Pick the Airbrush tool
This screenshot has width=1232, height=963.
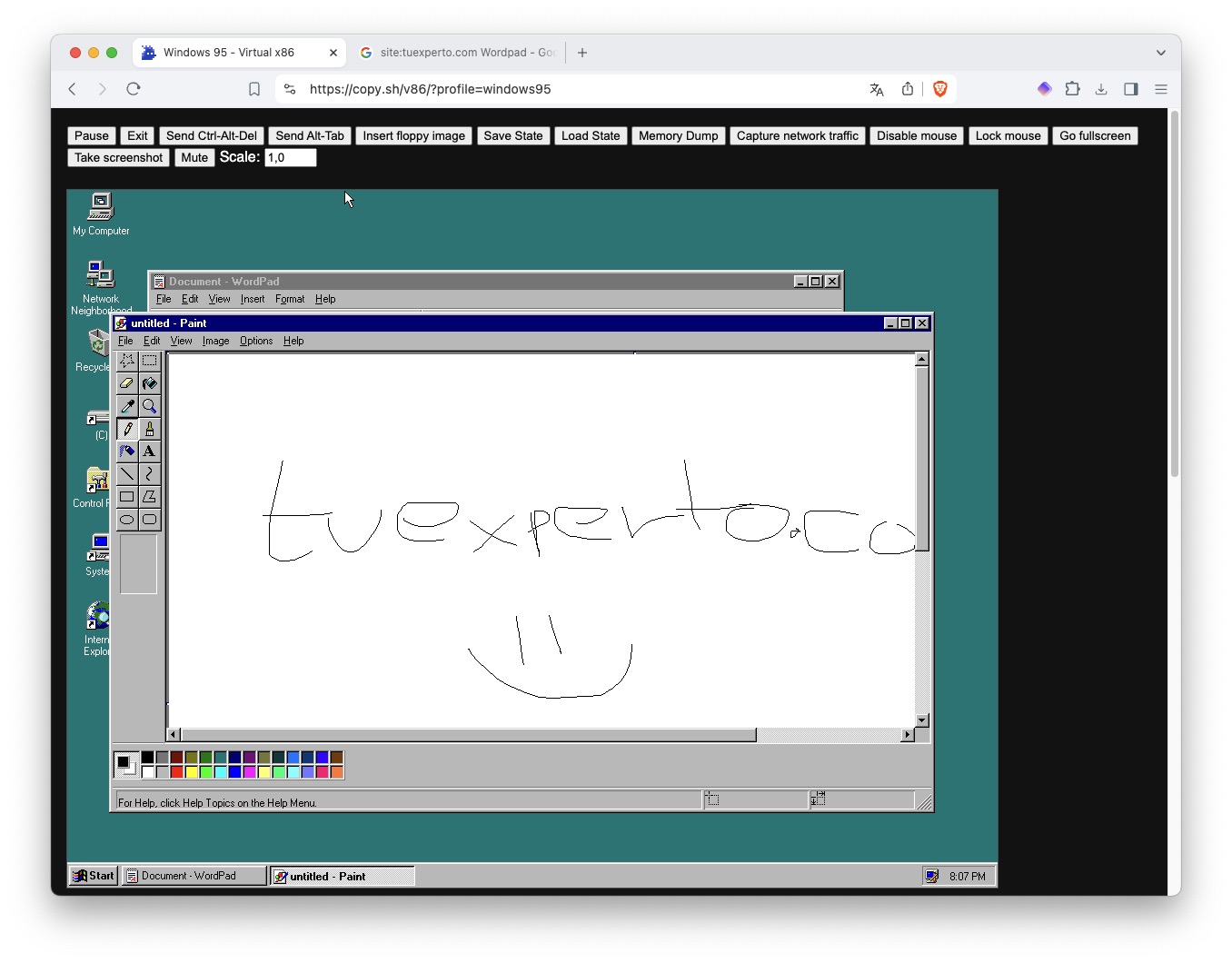[x=127, y=451]
